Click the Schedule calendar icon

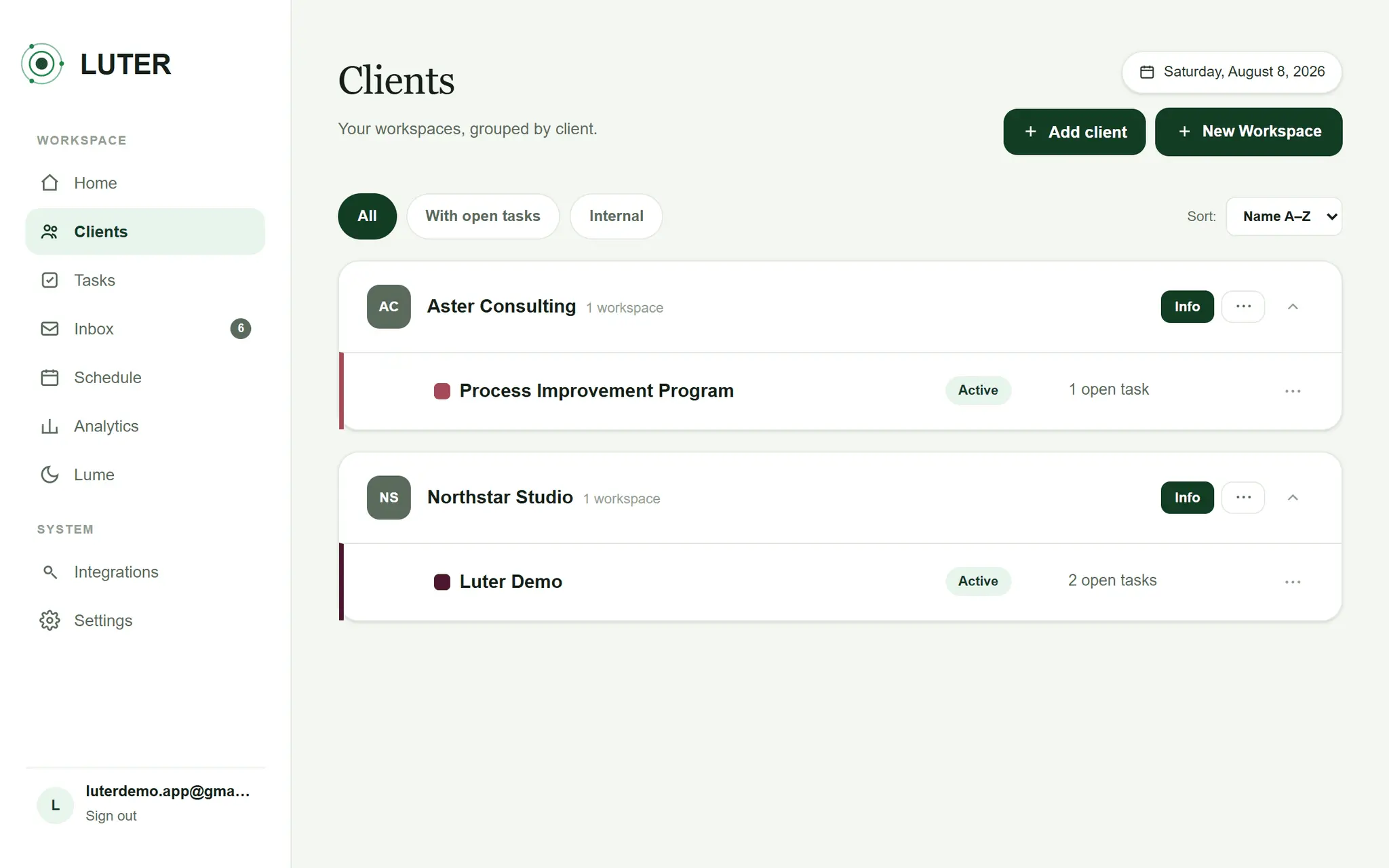(50, 378)
